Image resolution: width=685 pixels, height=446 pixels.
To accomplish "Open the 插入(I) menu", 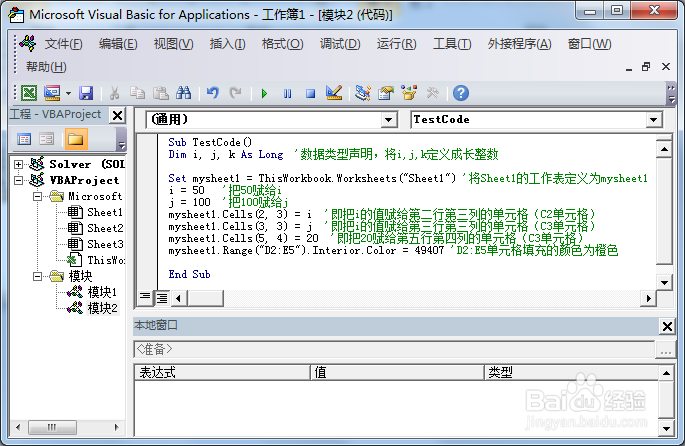I will tap(228, 44).
